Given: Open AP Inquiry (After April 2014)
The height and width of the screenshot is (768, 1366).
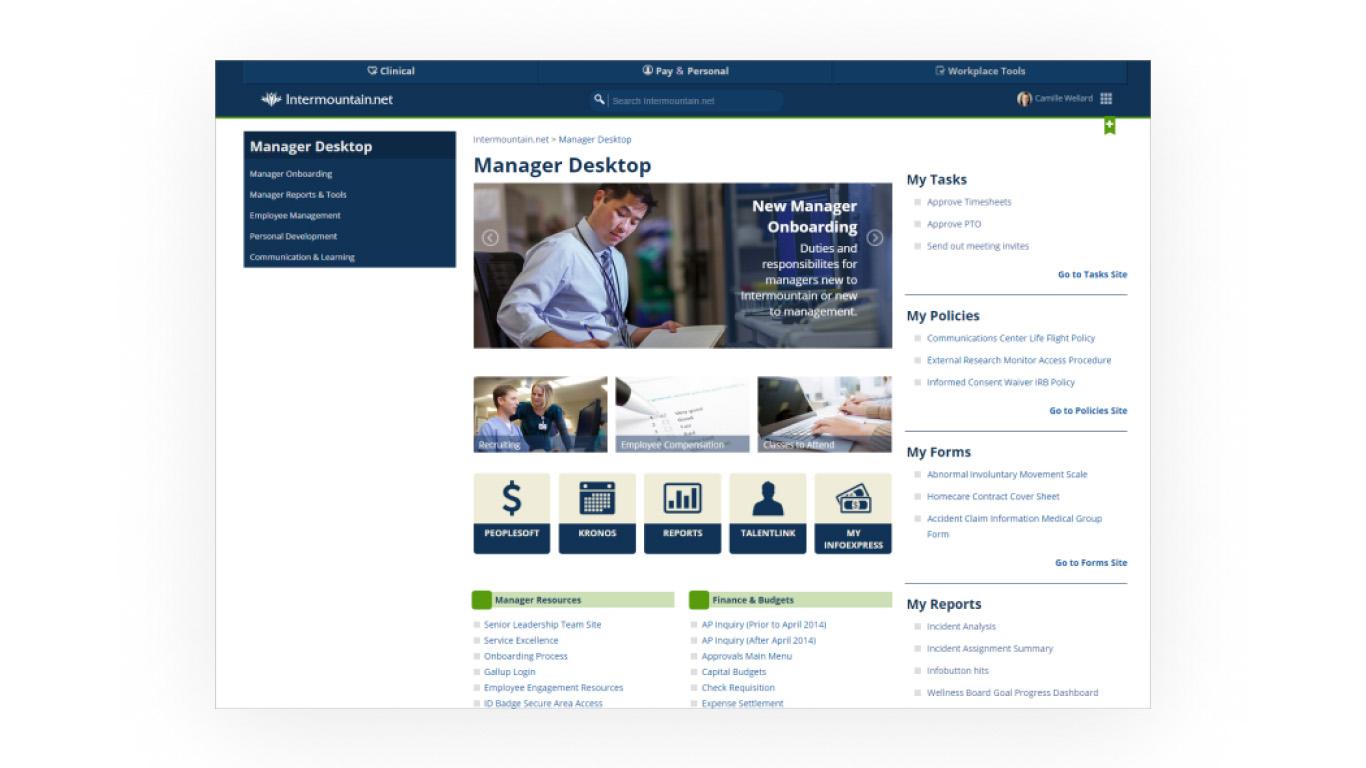Looking at the screenshot, I should tap(759, 640).
